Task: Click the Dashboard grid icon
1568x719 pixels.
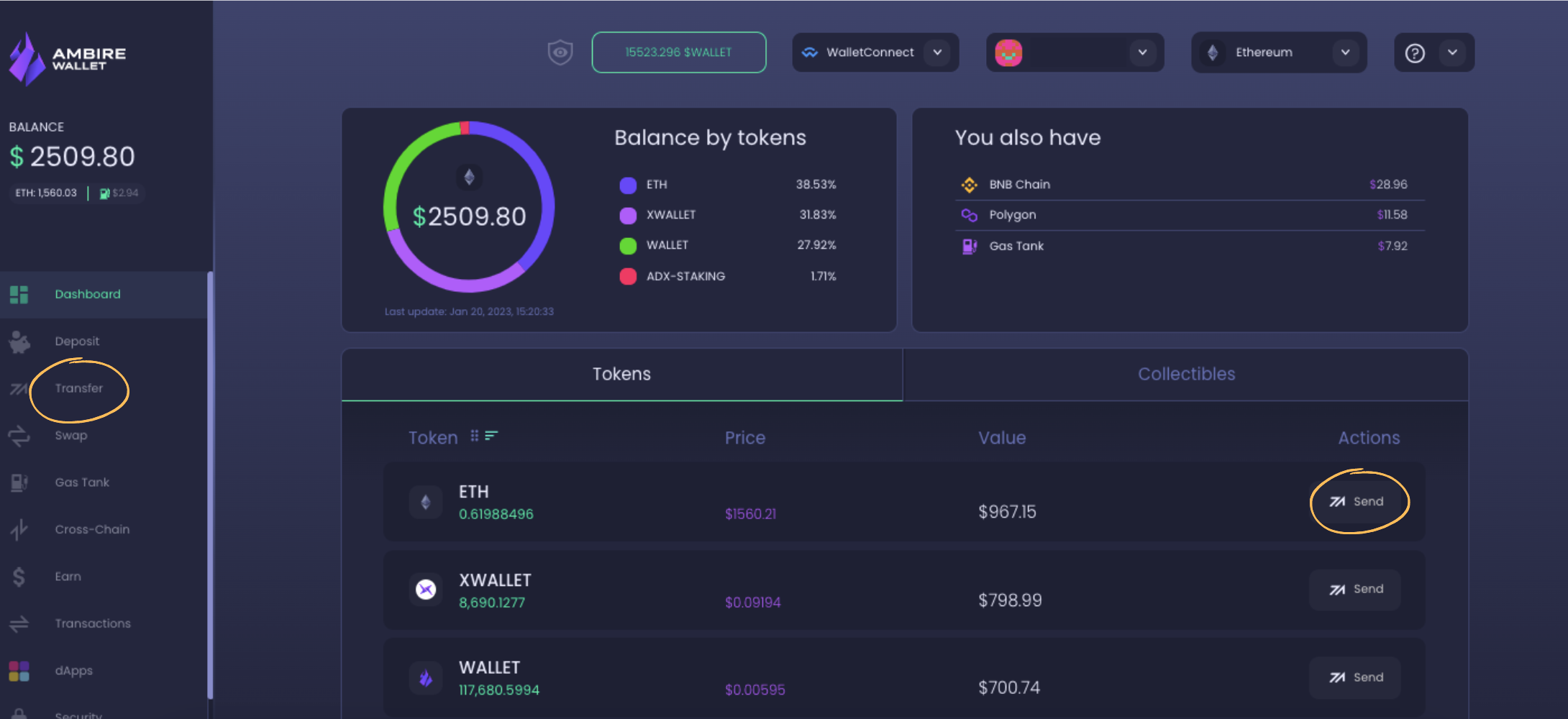Action: tap(19, 294)
